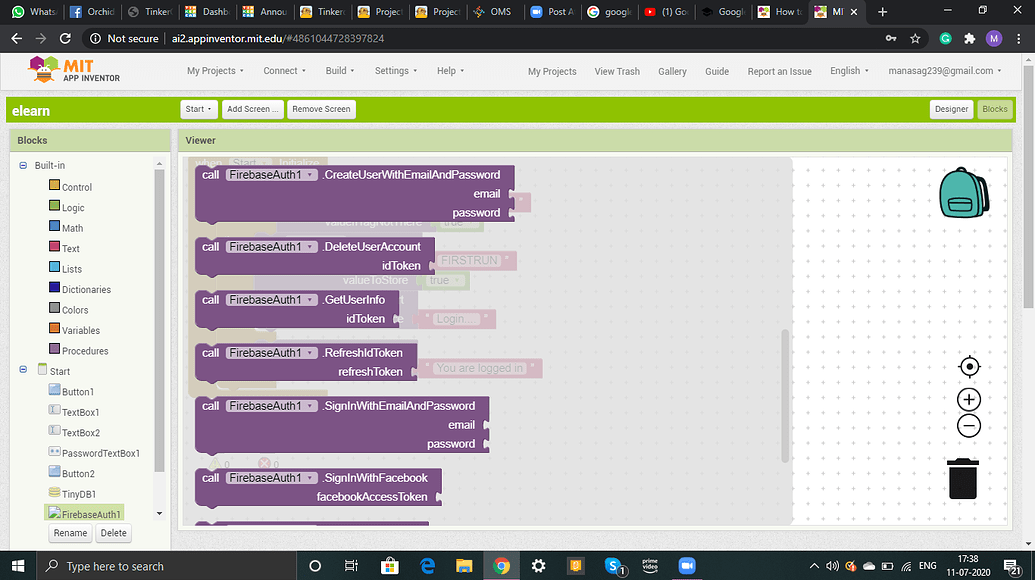Zoom in with the plus icon
Viewport: 1035px width, 580px height.
968,400
